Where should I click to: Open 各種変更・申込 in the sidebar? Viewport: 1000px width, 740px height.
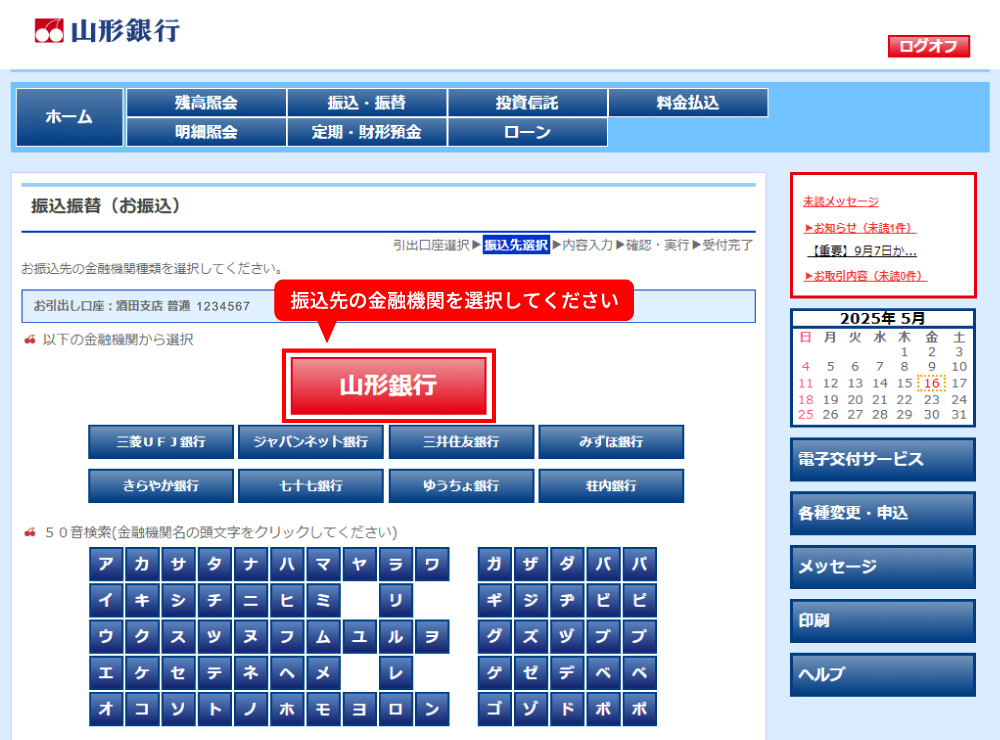point(883,513)
